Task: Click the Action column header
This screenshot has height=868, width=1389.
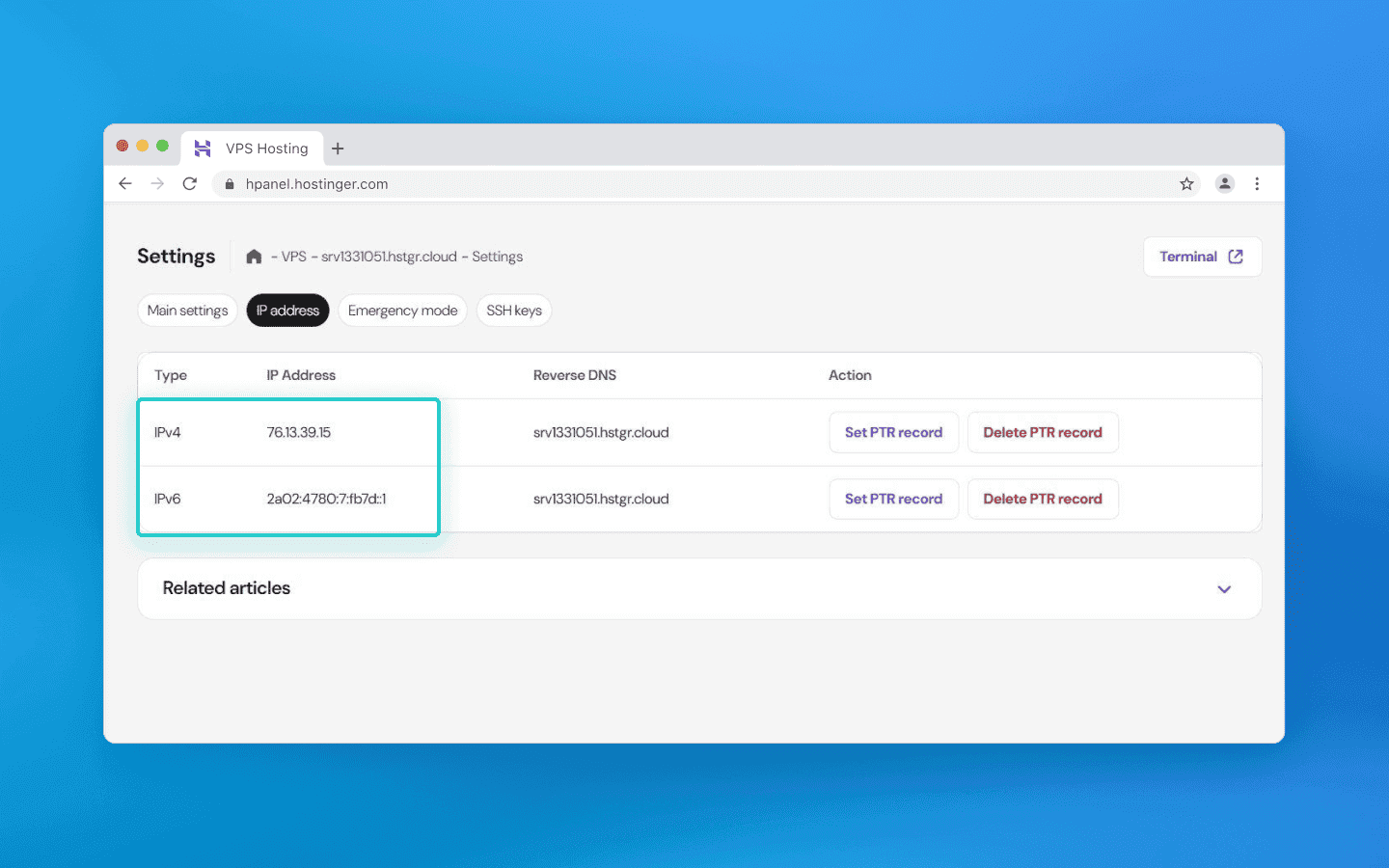Action: [850, 375]
